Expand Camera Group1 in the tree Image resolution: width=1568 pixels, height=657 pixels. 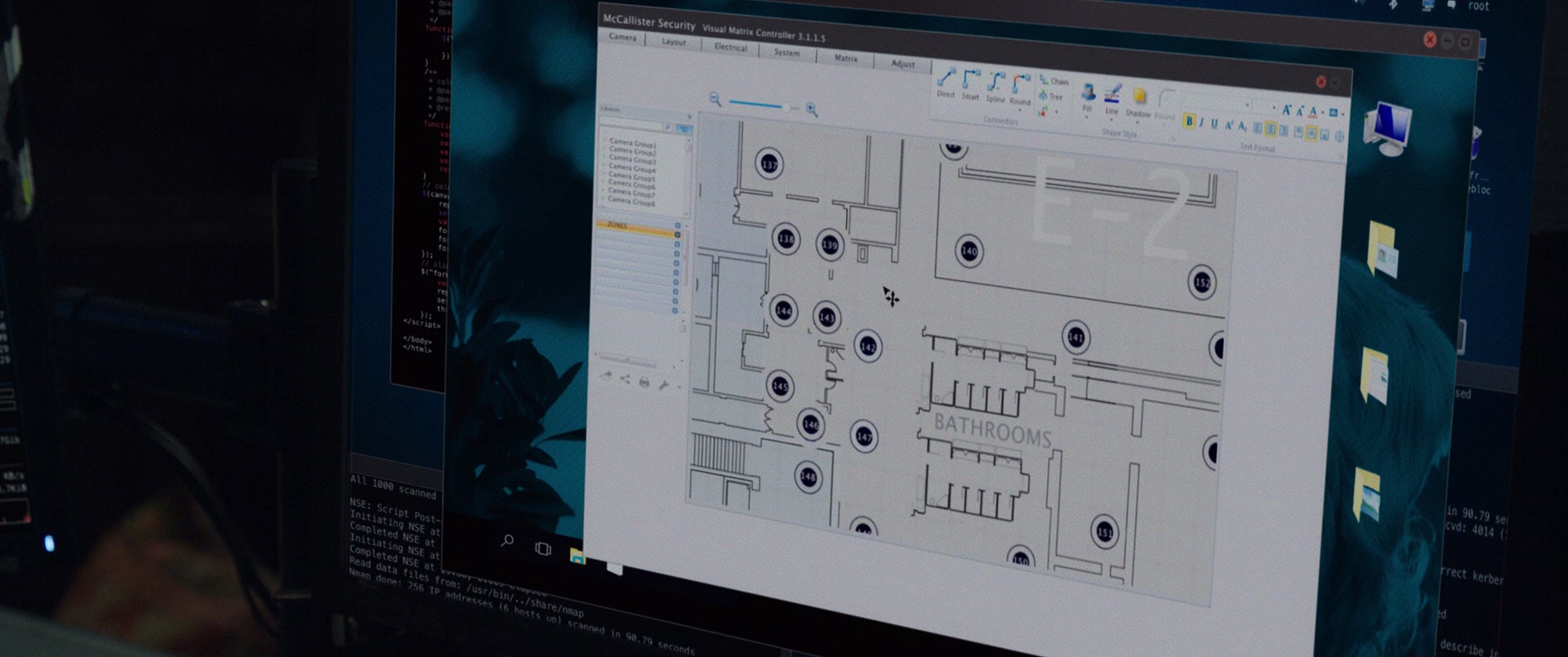605,141
